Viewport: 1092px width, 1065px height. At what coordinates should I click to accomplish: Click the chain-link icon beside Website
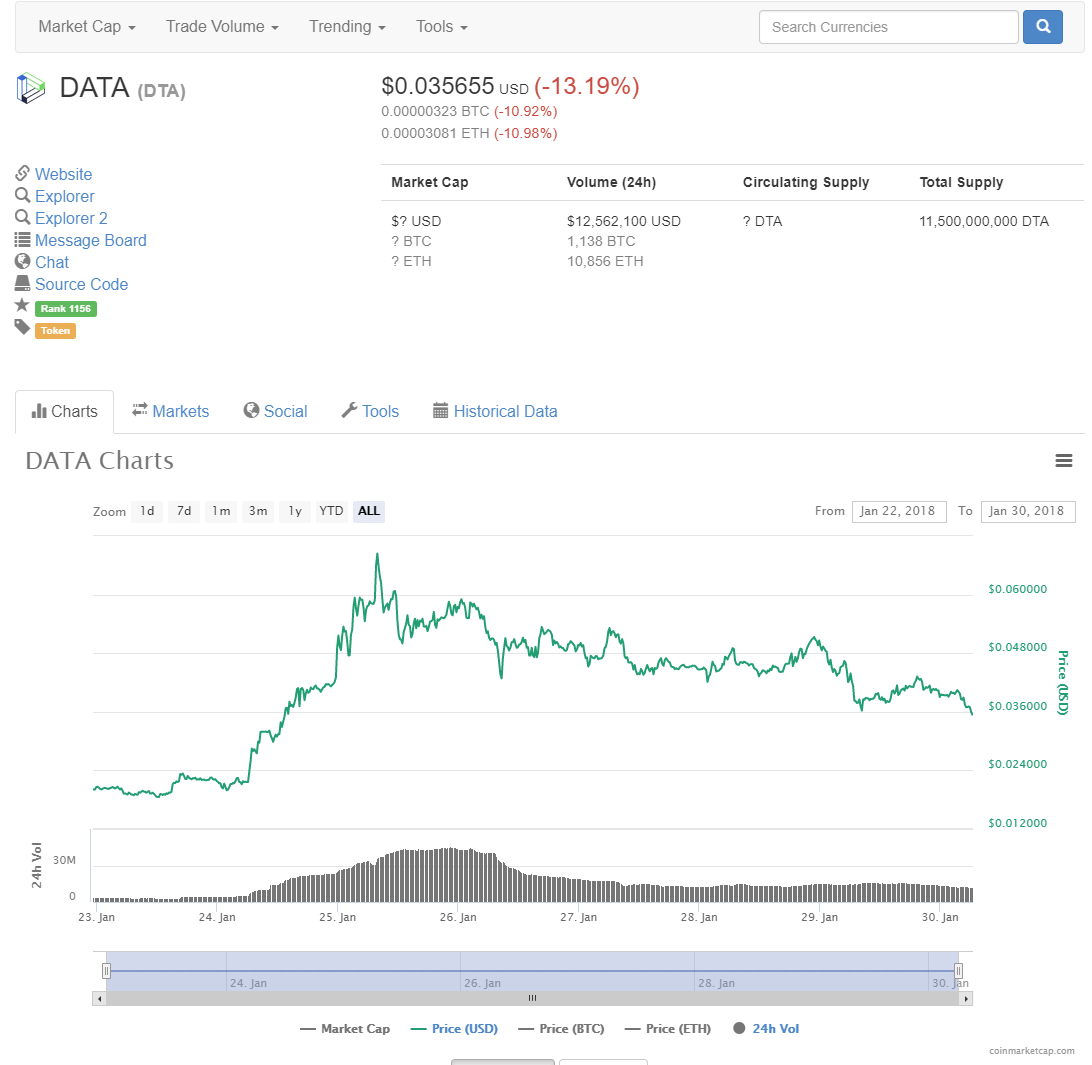22,173
